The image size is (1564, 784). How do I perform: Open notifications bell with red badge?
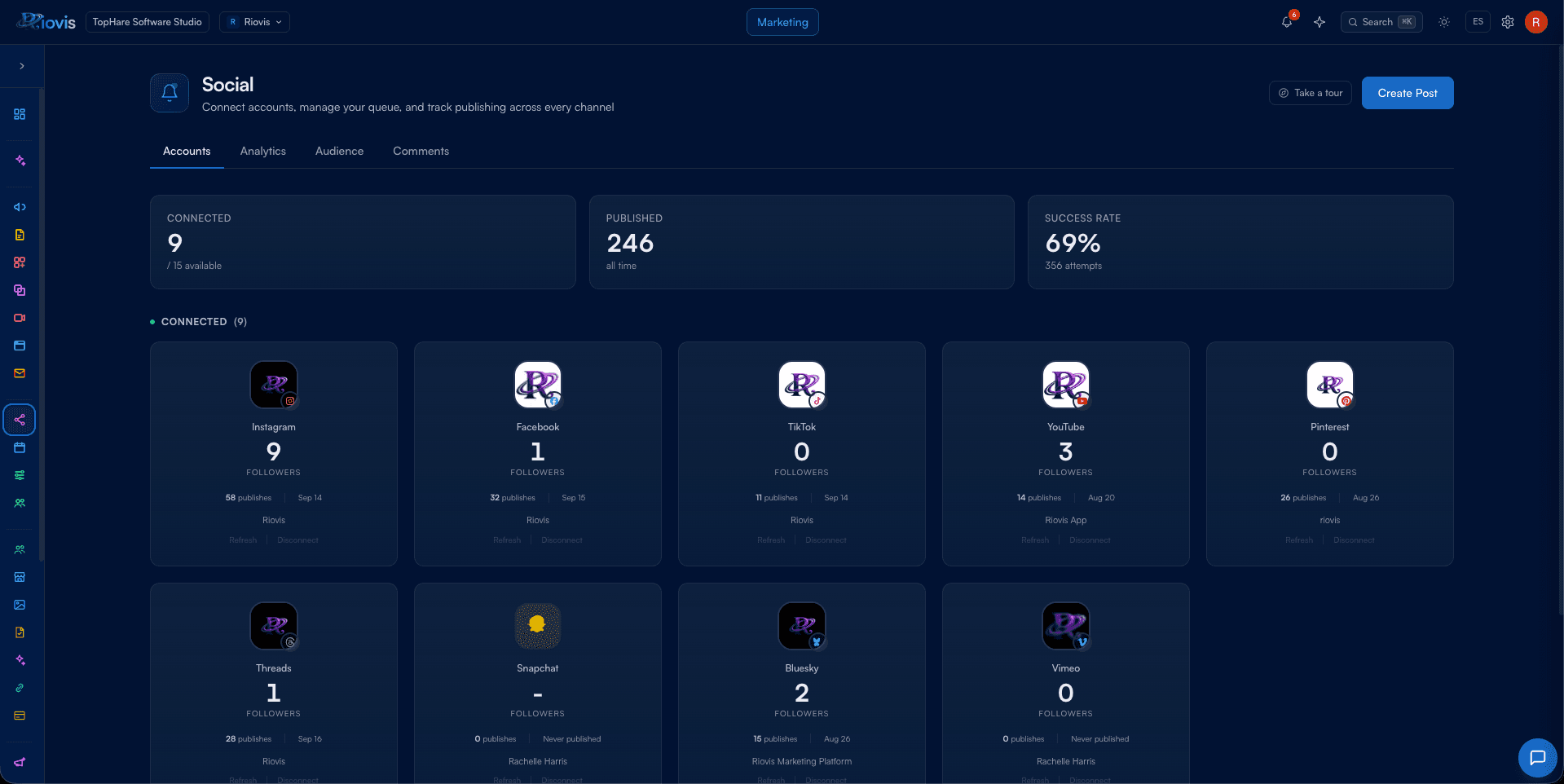pyautogui.click(x=1287, y=22)
